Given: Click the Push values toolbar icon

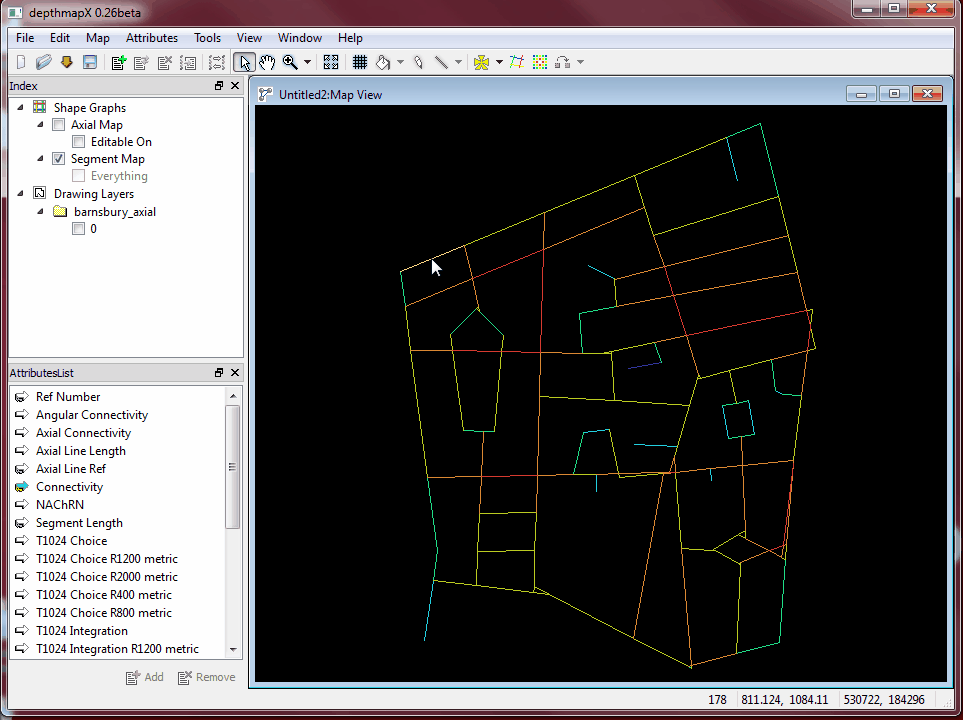Looking at the screenshot, I should pos(188,62).
